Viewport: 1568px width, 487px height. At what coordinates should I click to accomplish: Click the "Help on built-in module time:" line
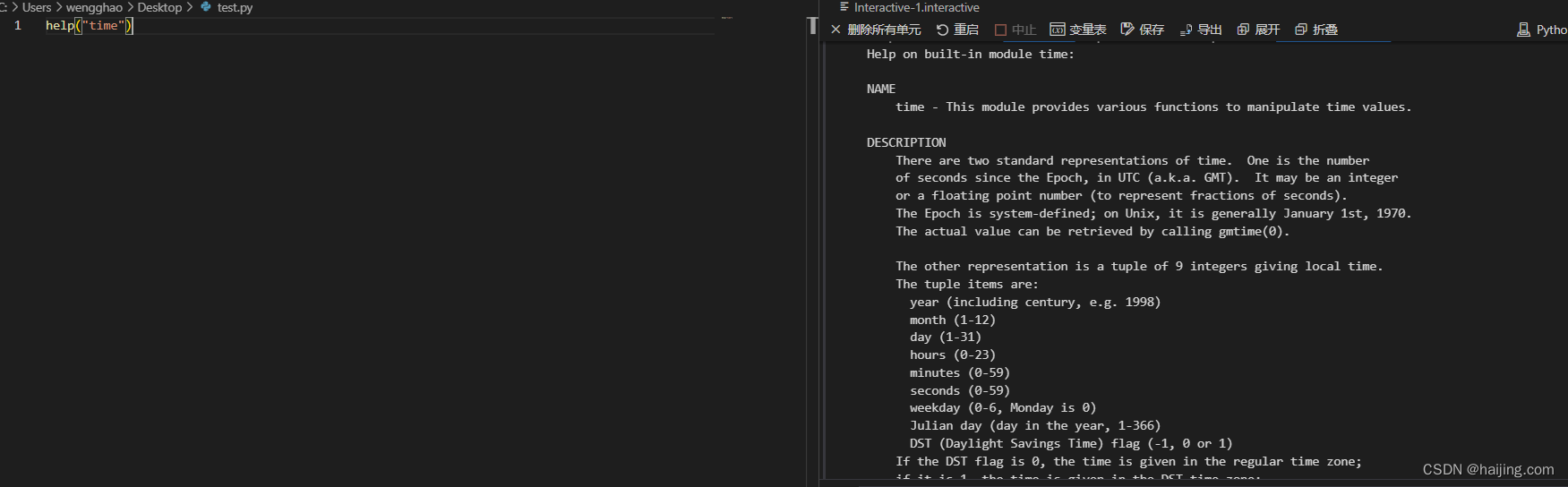pyautogui.click(x=970, y=54)
